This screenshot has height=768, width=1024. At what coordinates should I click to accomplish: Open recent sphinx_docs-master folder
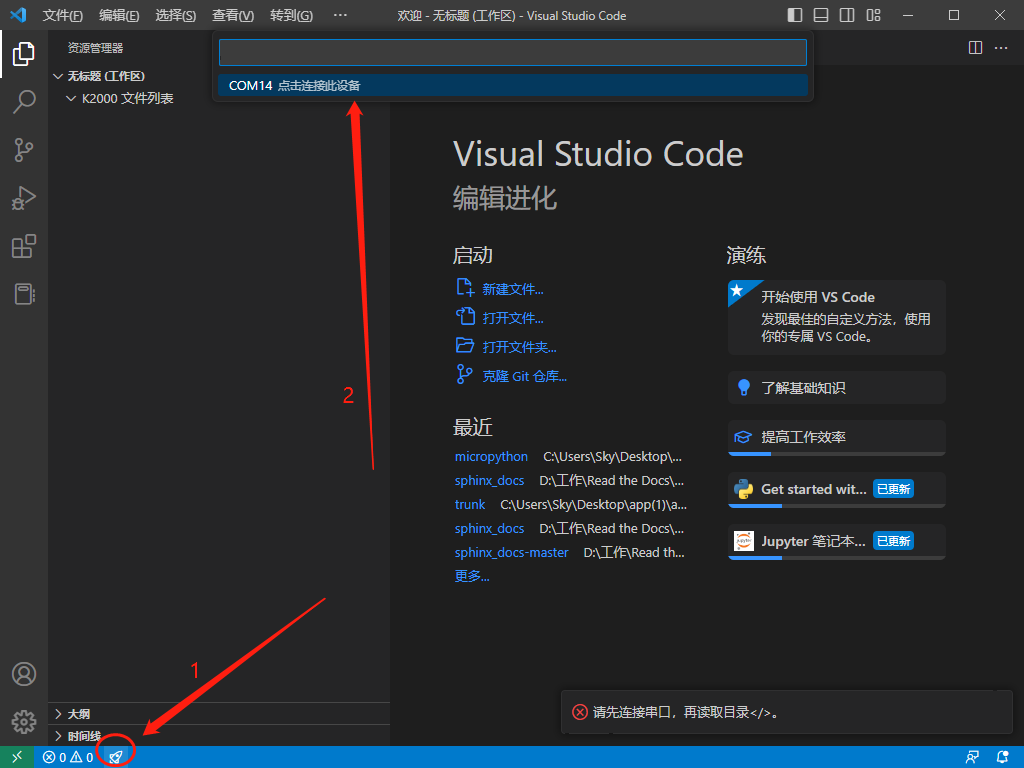click(x=511, y=552)
